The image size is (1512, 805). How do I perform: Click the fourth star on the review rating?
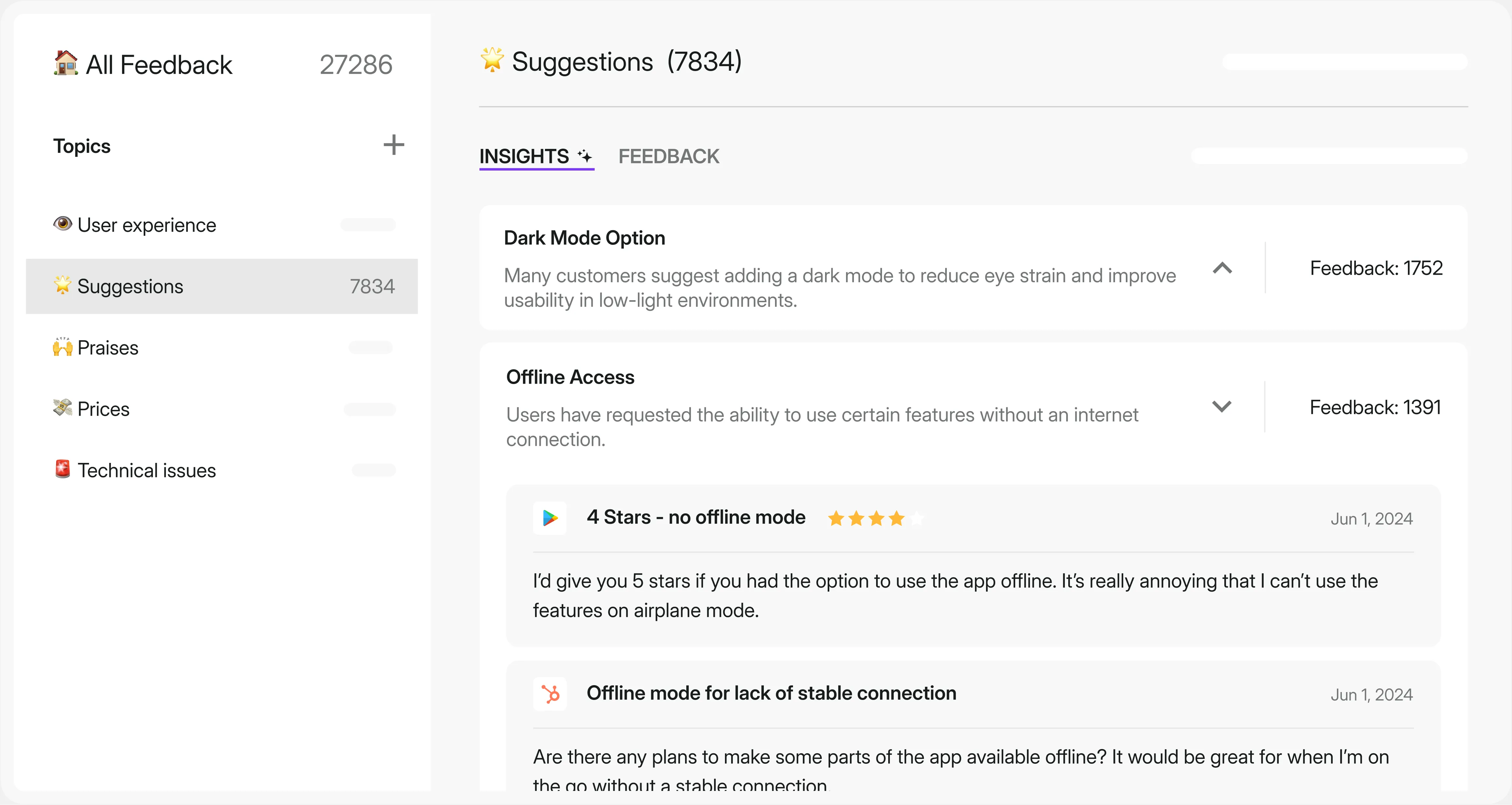tap(897, 518)
